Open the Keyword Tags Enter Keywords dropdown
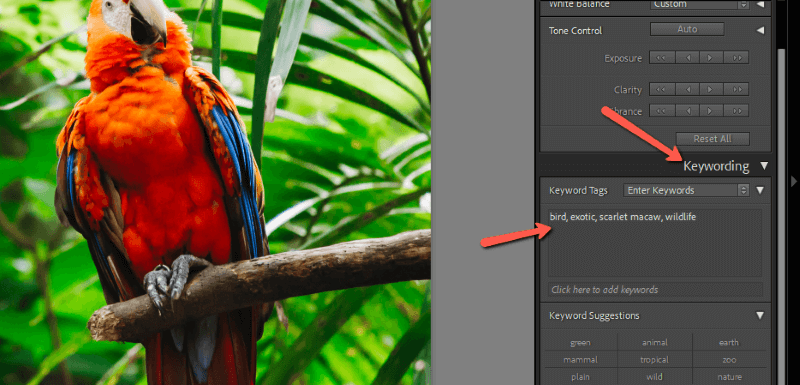Viewport: 800px width, 385px height. (686, 190)
